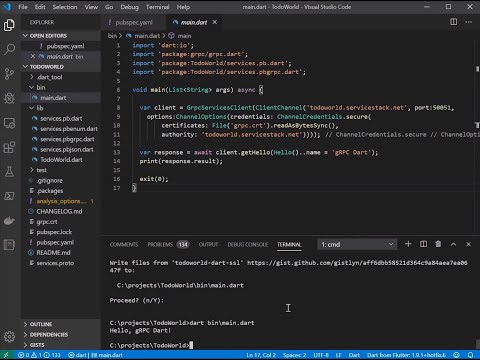Open services.pbenum.dart file
The image size is (480, 360).
pos(61,129)
